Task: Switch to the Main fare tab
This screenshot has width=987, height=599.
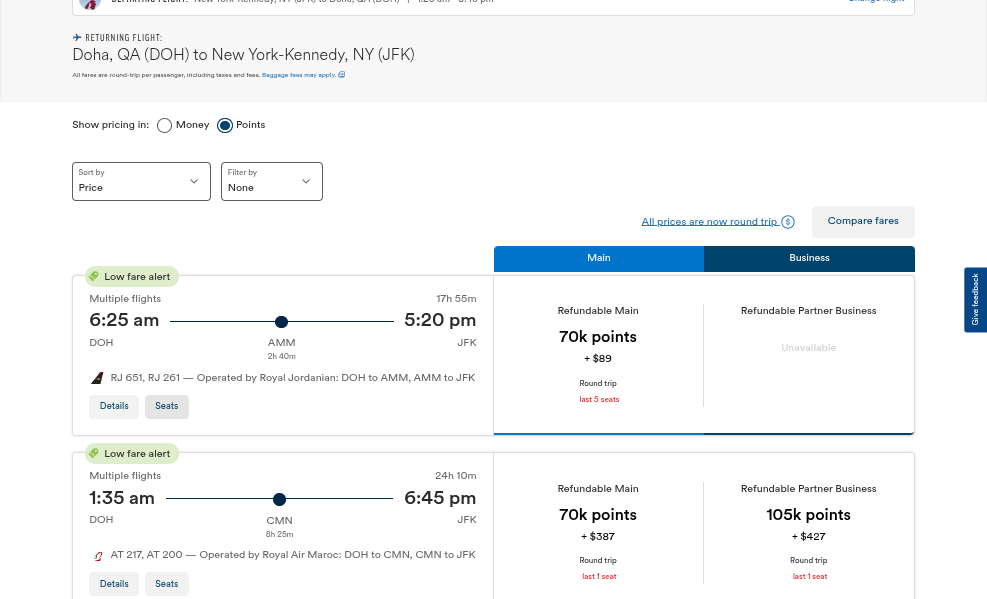Action: tap(599, 259)
